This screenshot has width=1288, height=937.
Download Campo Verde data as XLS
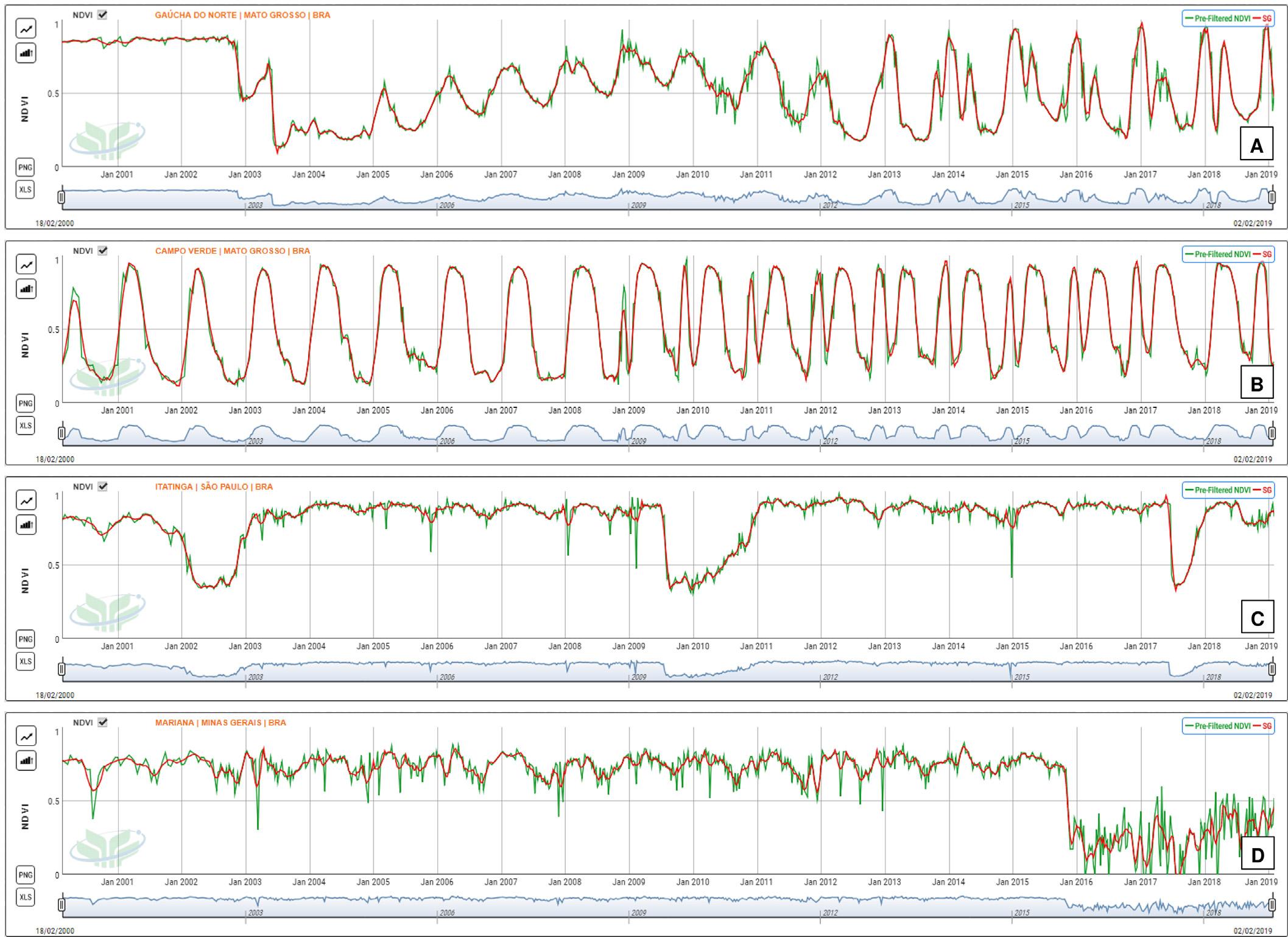26,426
